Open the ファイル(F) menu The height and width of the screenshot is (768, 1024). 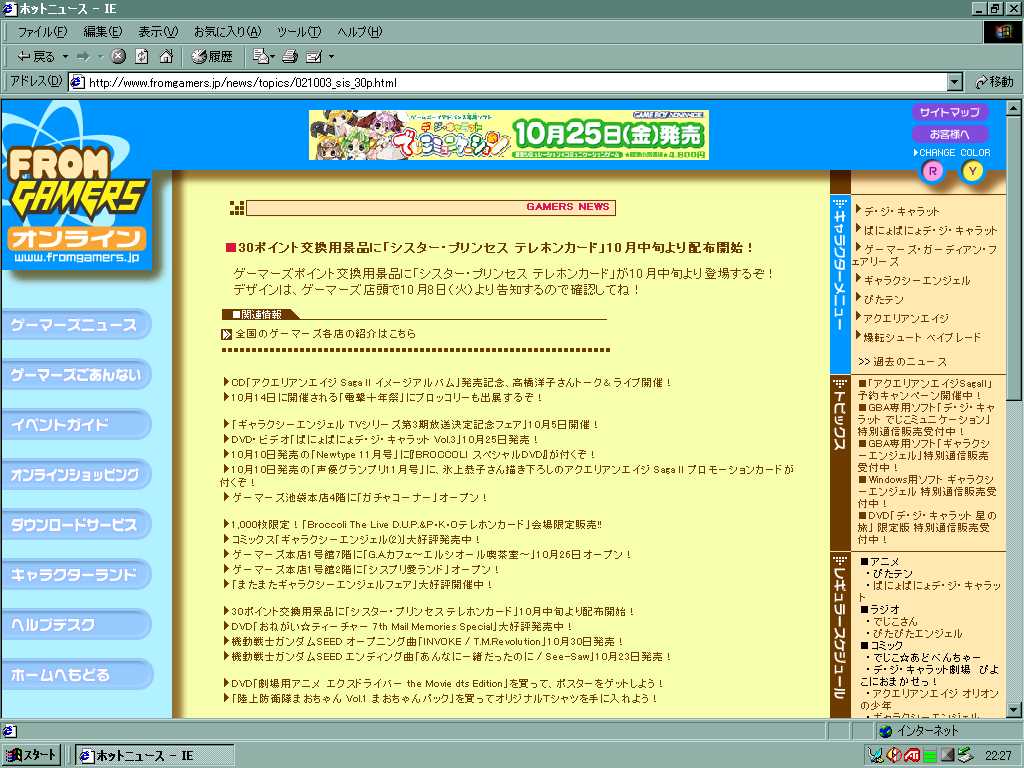point(42,32)
